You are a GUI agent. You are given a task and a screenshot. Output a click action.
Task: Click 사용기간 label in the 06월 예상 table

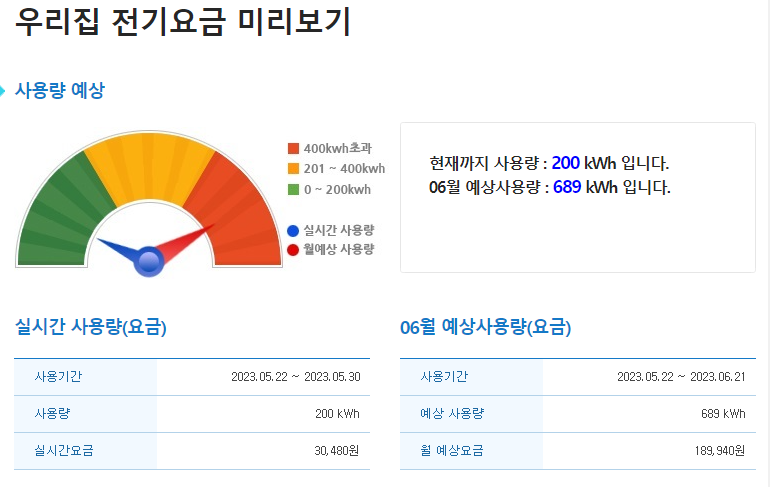(x=444, y=377)
